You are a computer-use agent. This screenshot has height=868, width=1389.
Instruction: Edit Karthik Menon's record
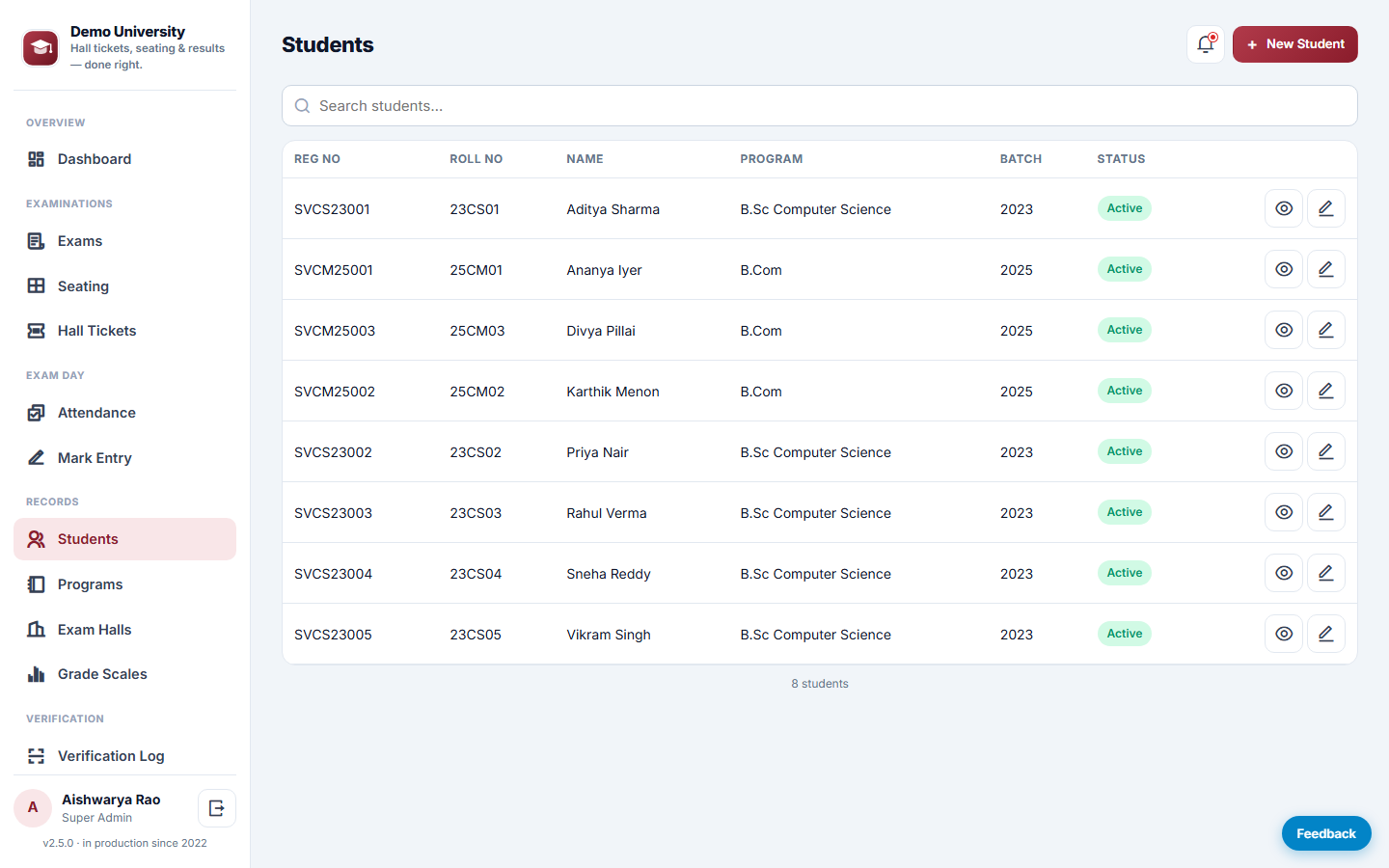[x=1326, y=391]
